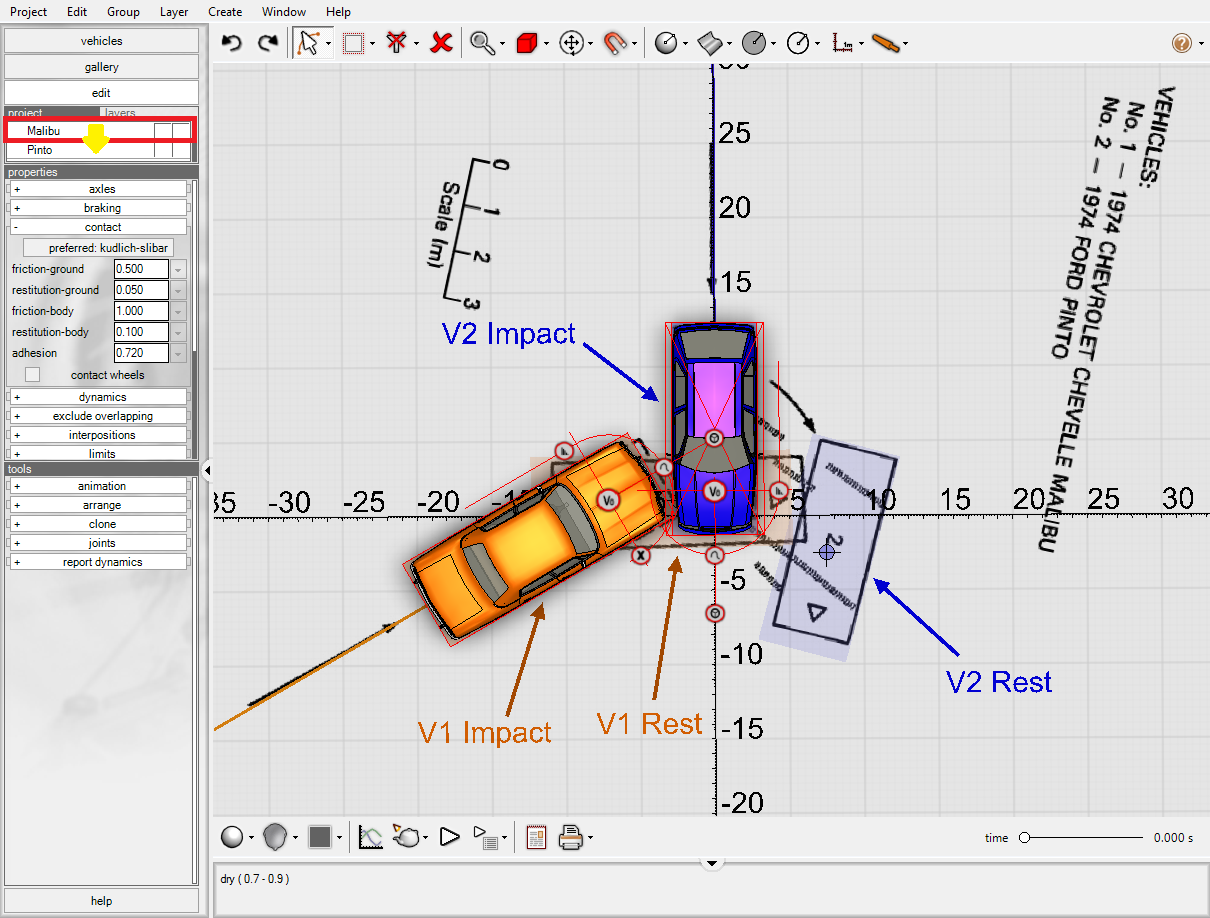This screenshot has width=1210, height=918.
Task: Open the Window menu
Action: (284, 12)
